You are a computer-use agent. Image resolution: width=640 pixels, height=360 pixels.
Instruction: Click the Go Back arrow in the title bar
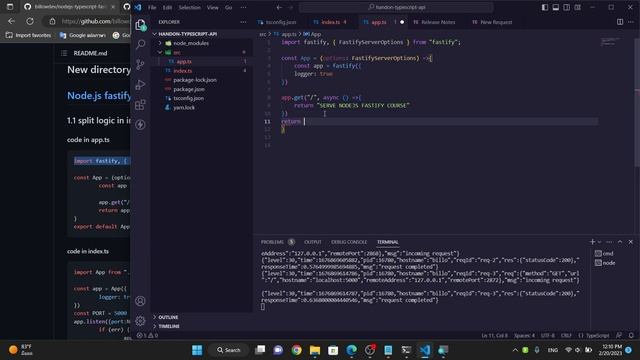pos(279,7)
